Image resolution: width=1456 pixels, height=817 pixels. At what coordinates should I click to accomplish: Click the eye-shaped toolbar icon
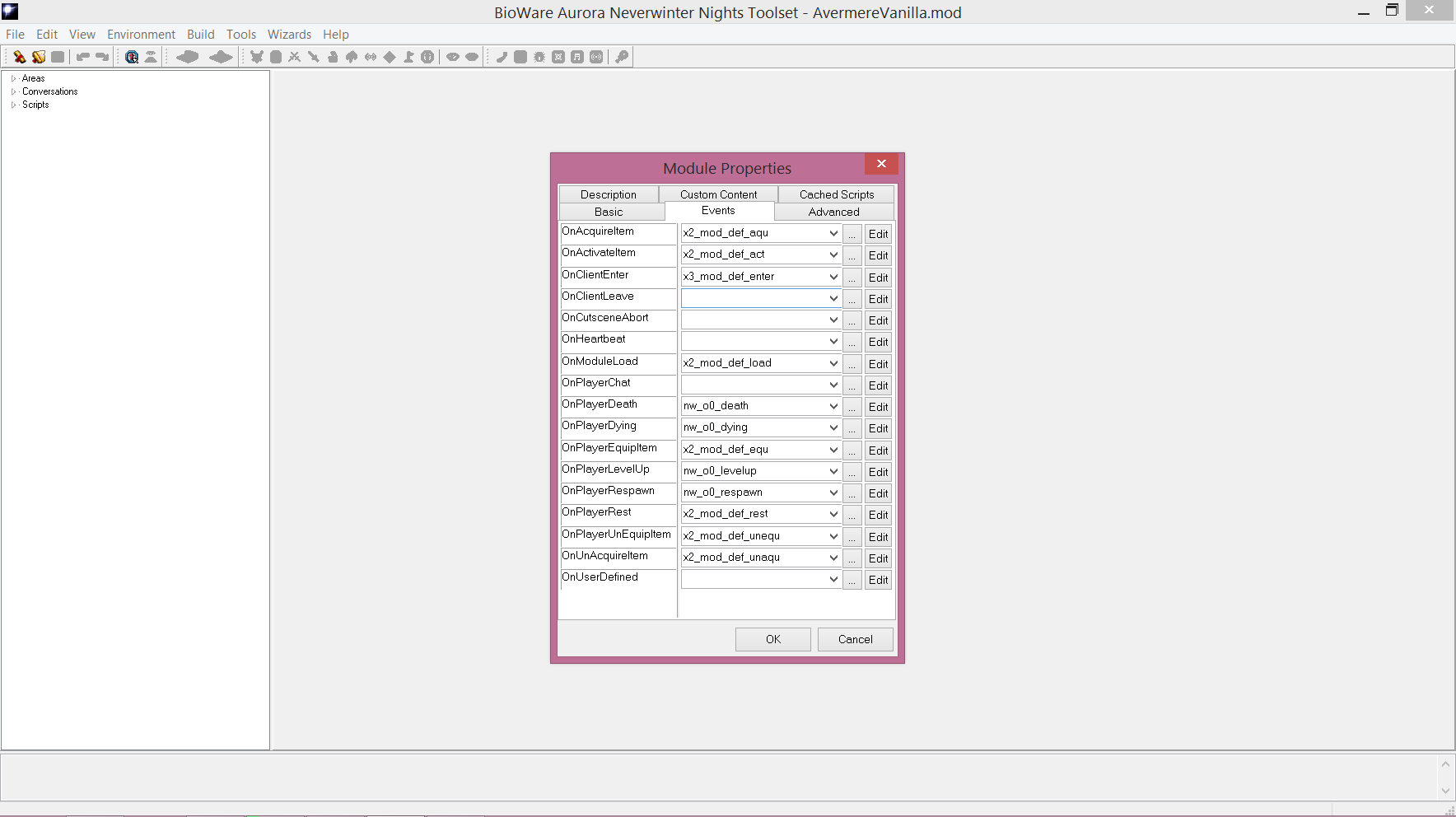[x=453, y=57]
